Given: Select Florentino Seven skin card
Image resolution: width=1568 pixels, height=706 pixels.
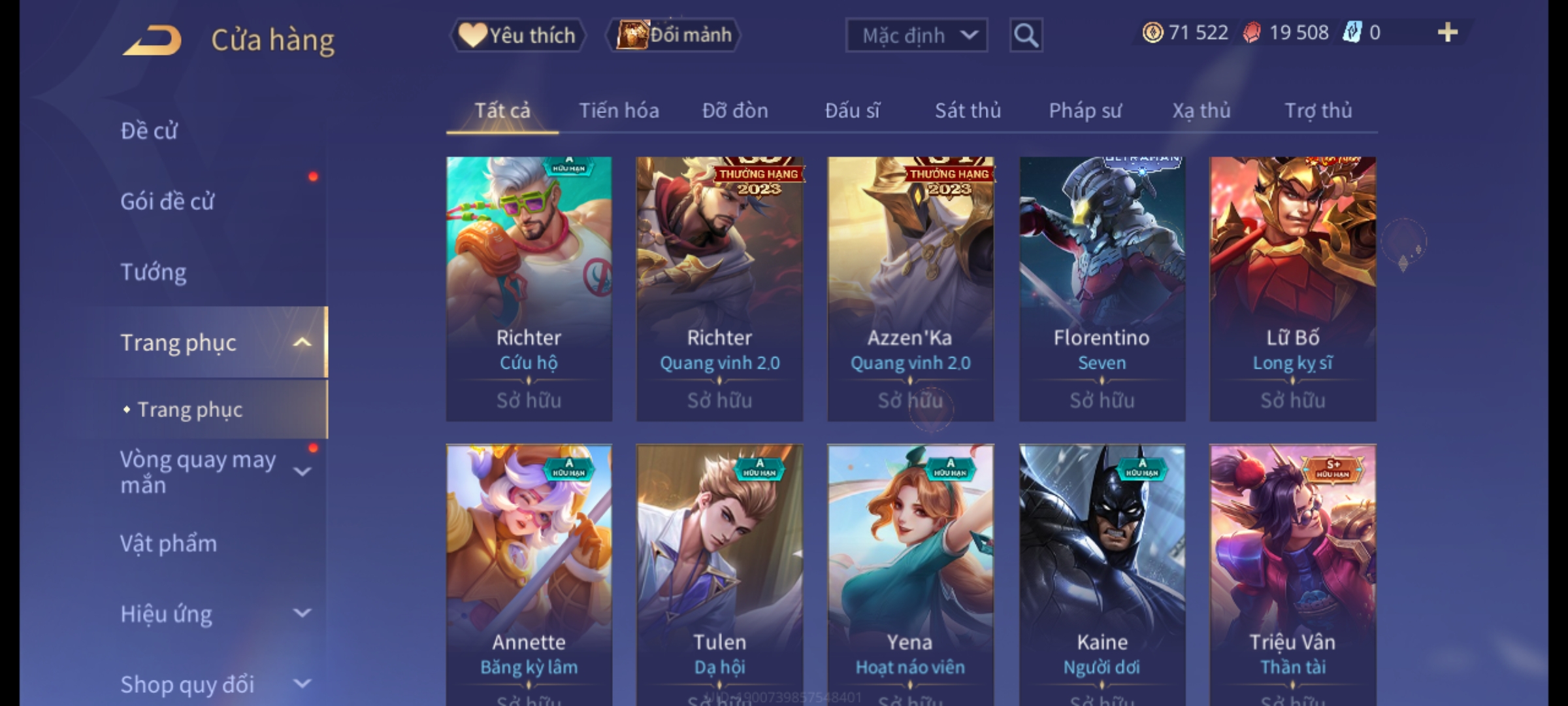Looking at the screenshot, I should click(1102, 289).
